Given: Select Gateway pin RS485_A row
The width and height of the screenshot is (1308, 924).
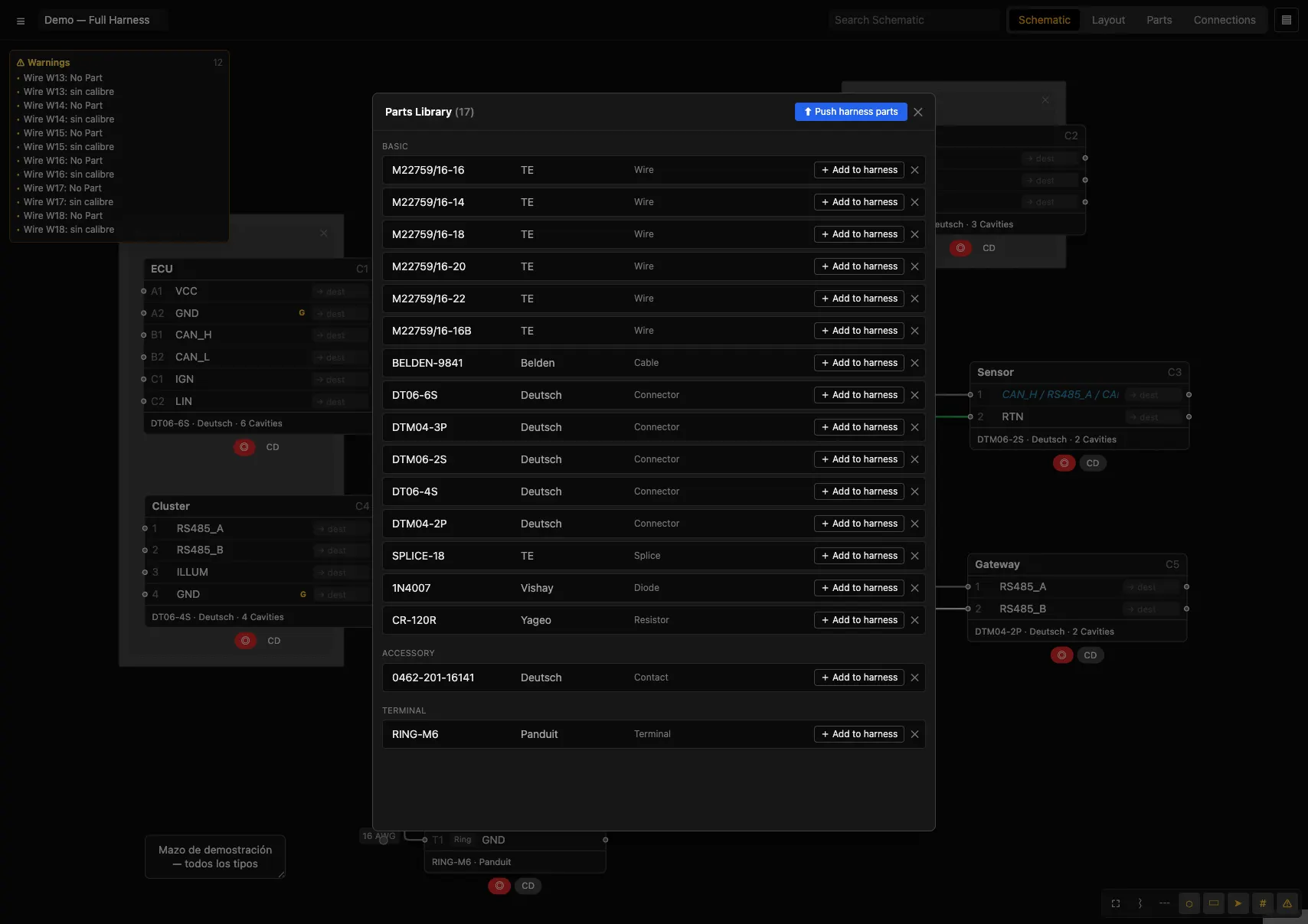Looking at the screenshot, I should (x=1077, y=587).
